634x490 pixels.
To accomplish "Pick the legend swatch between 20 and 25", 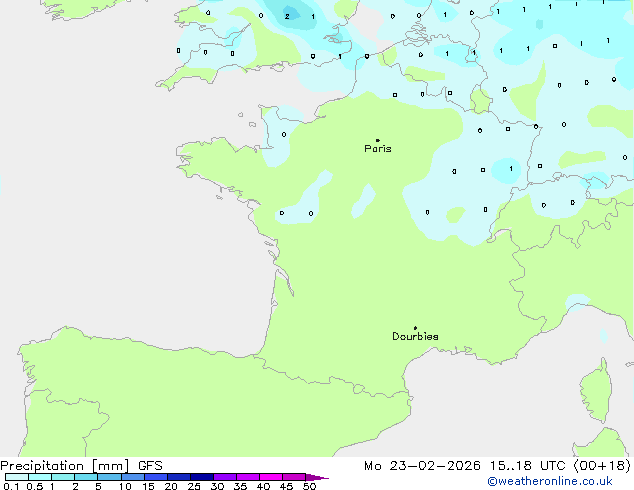I will (179, 477).
